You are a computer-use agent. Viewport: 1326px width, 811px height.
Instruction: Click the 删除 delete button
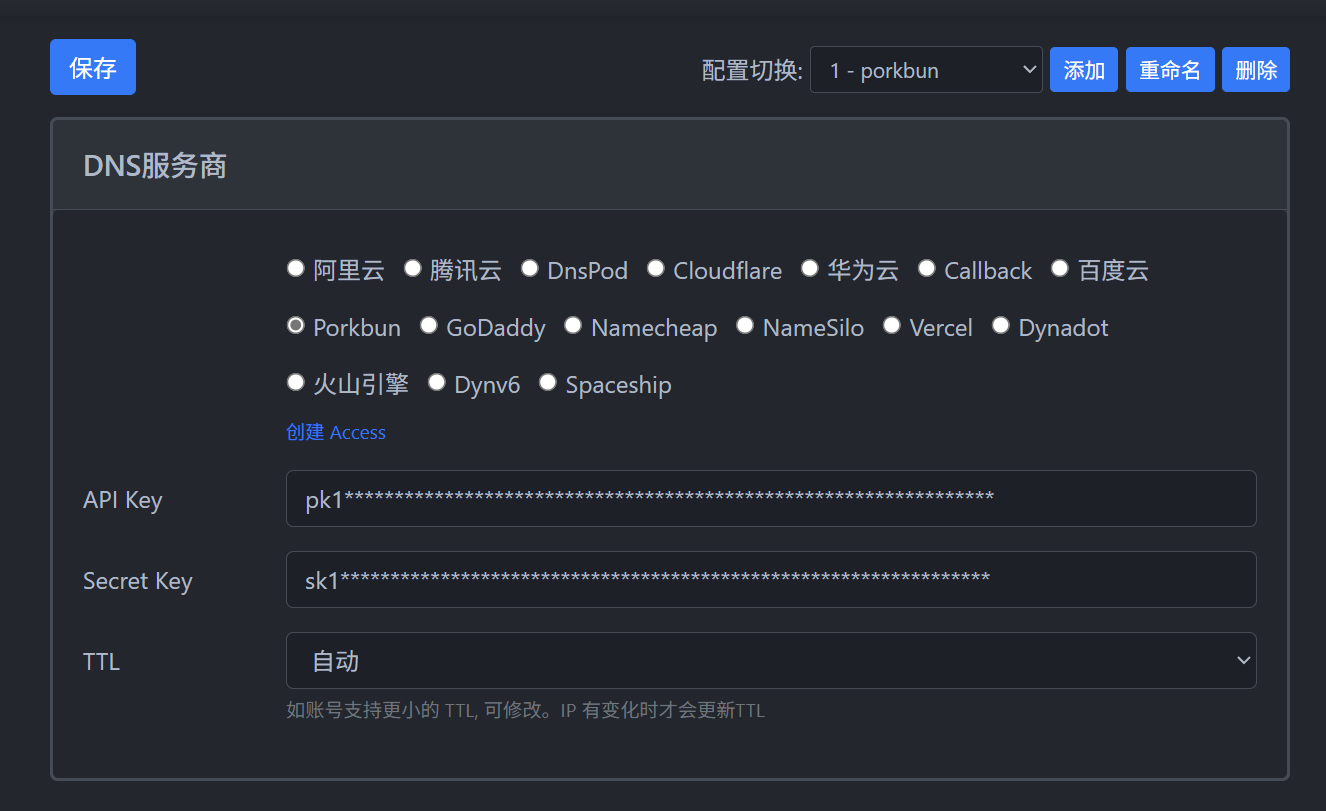(1256, 70)
